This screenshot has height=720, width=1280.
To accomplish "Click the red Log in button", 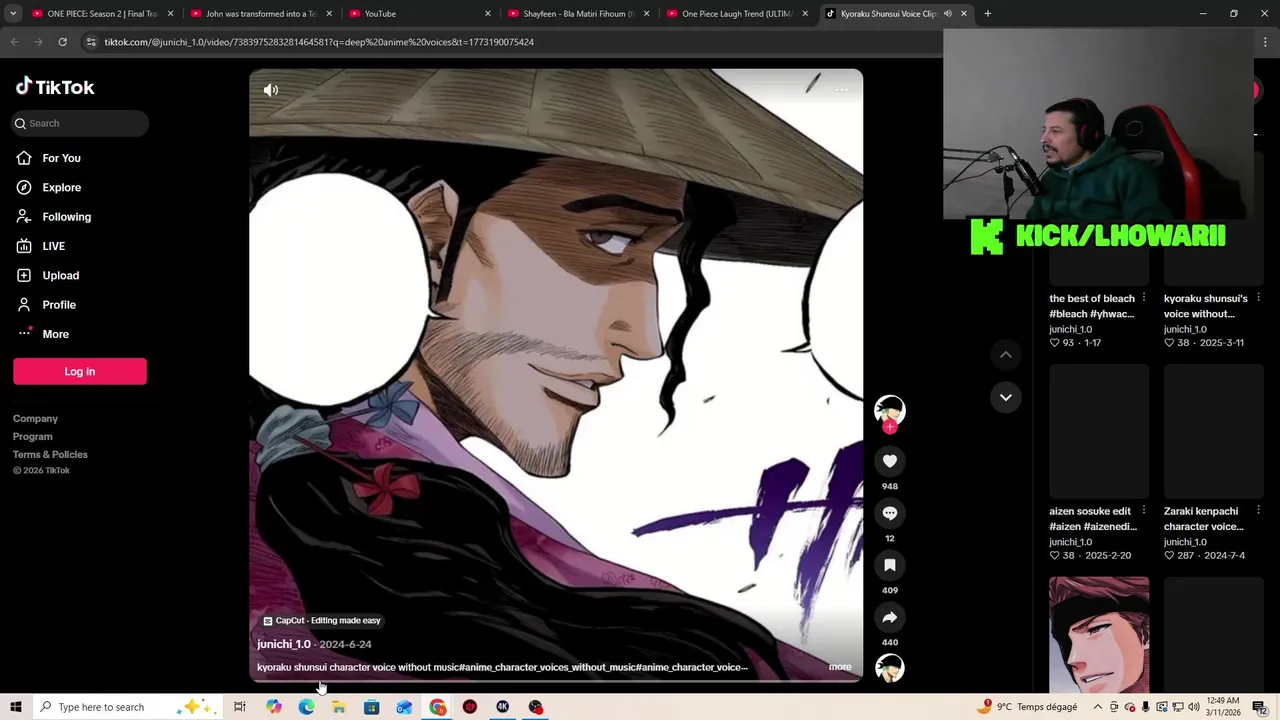I will point(80,371).
